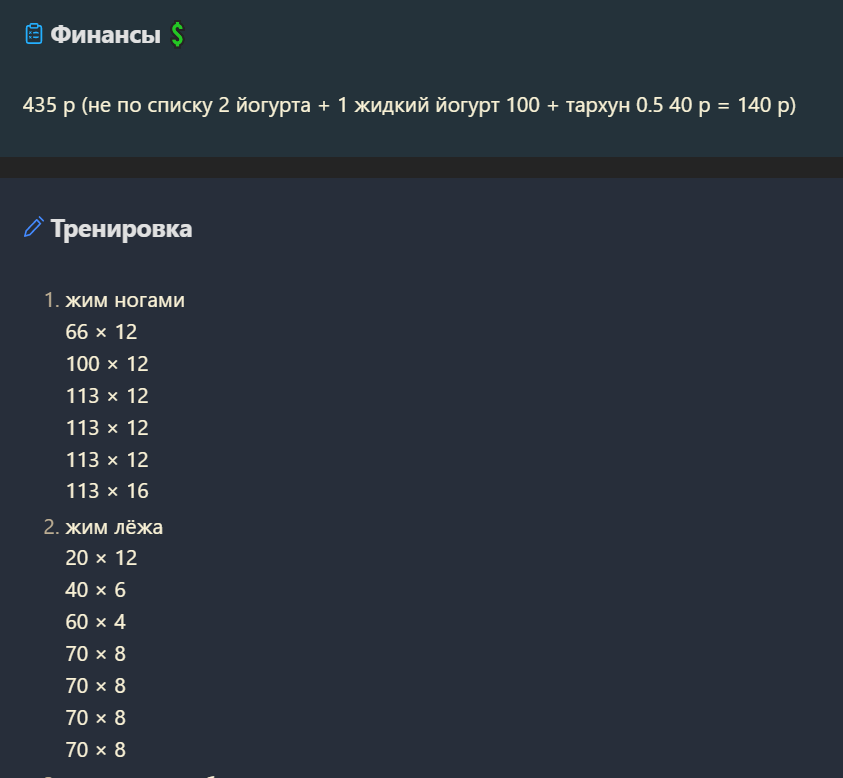
Task: Click the first 113 × 12 line
Action: tap(107, 396)
